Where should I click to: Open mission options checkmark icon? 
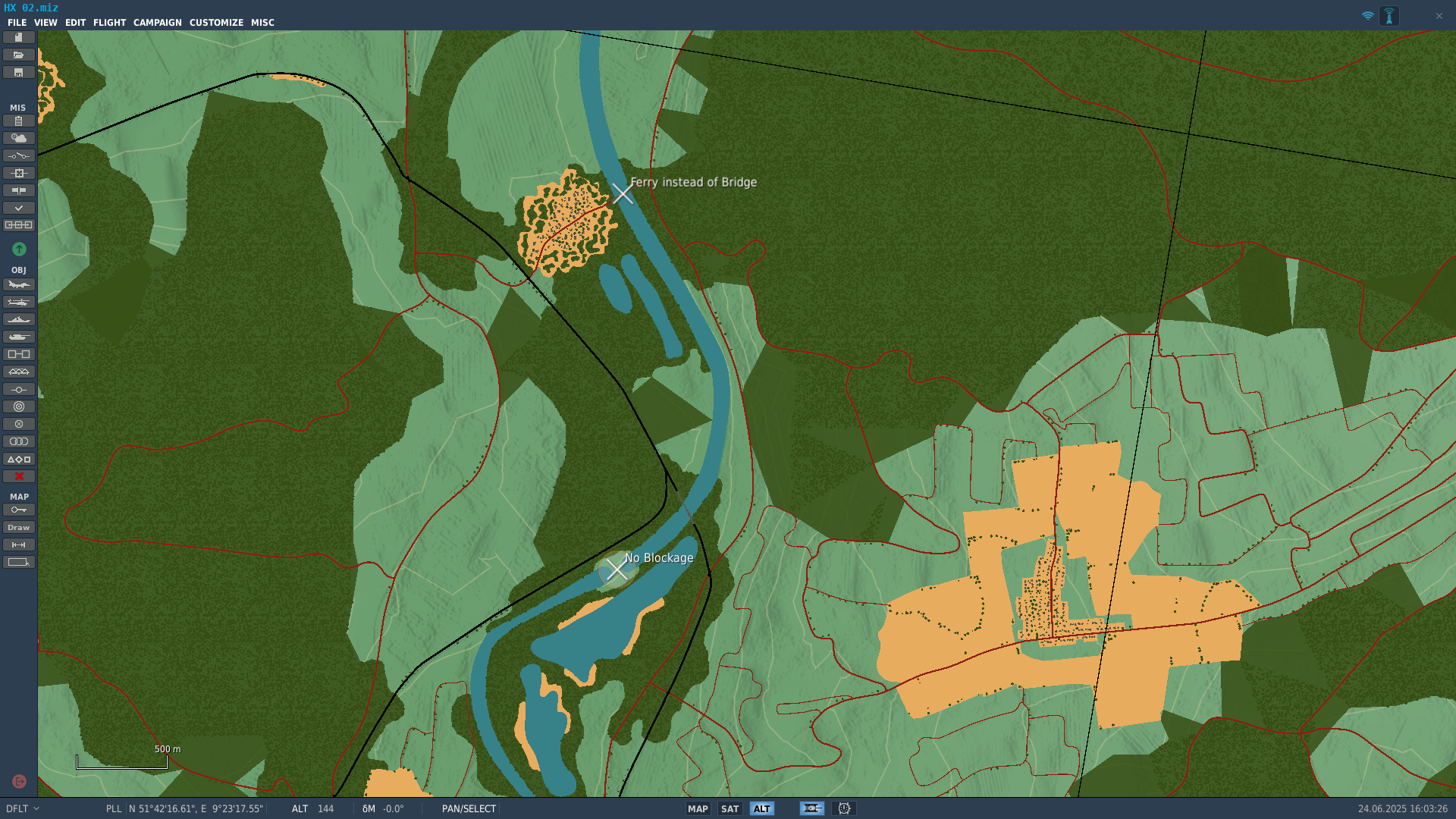(x=18, y=208)
